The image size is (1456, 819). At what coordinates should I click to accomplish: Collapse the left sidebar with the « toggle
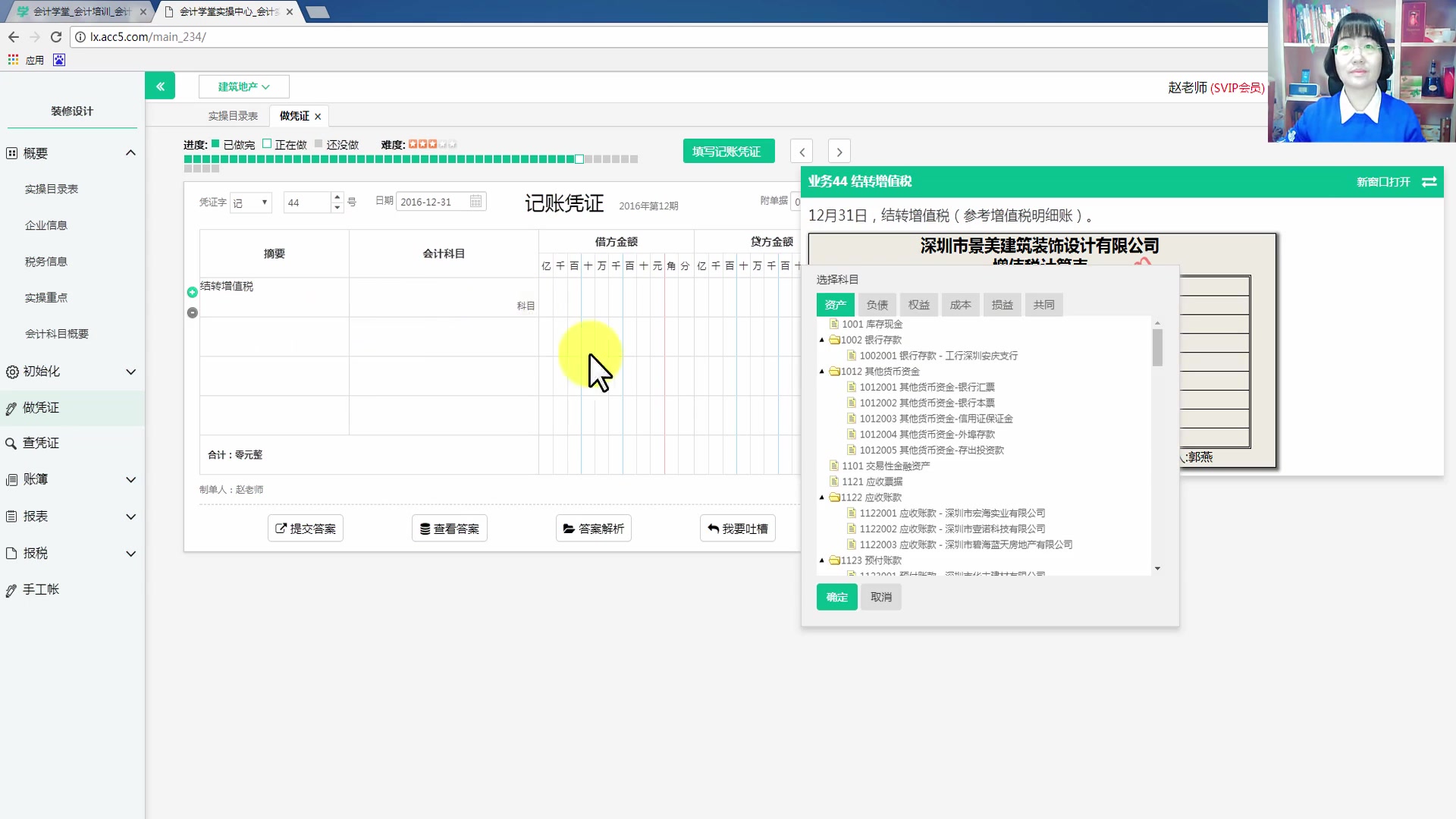tap(160, 86)
